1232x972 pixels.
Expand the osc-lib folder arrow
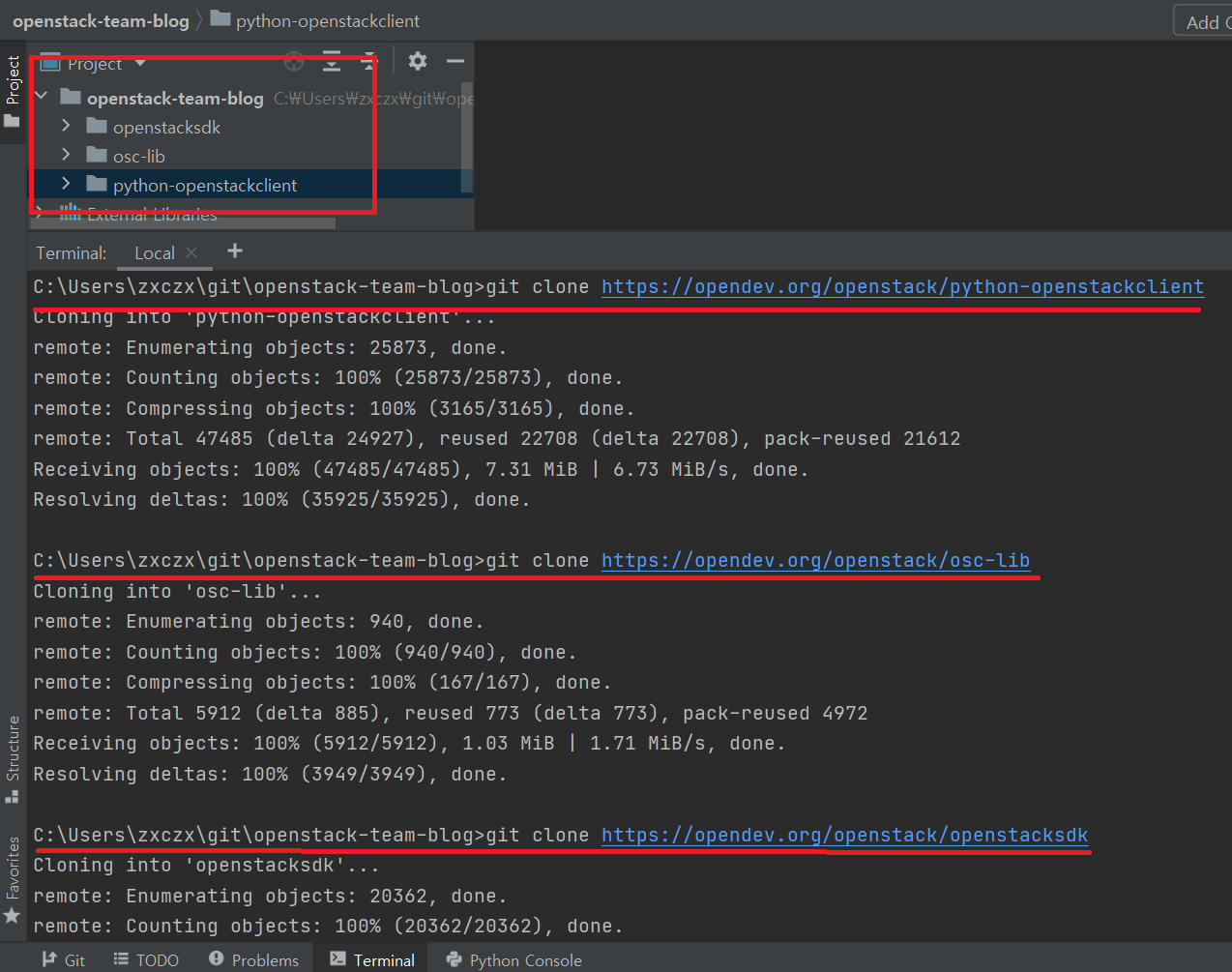click(x=66, y=155)
